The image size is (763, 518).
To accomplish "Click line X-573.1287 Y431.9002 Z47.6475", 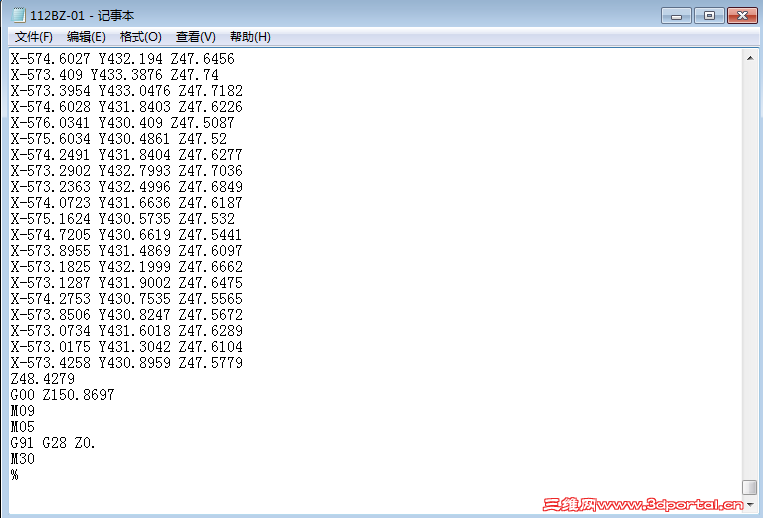I will [x=127, y=283].
